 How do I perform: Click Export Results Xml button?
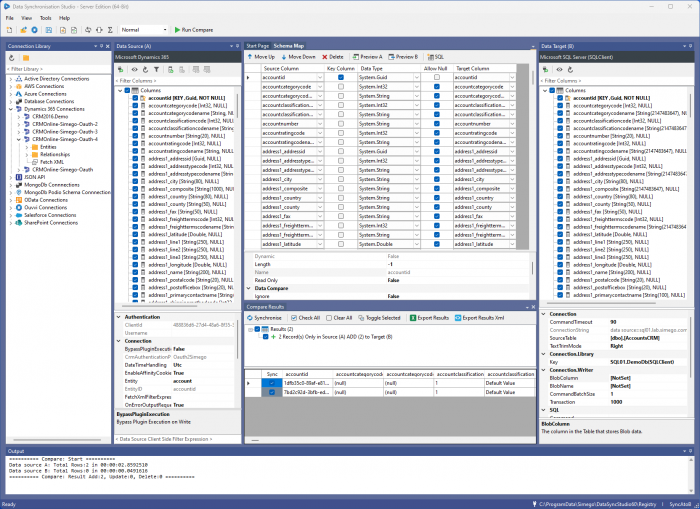(x=479, y=318)
